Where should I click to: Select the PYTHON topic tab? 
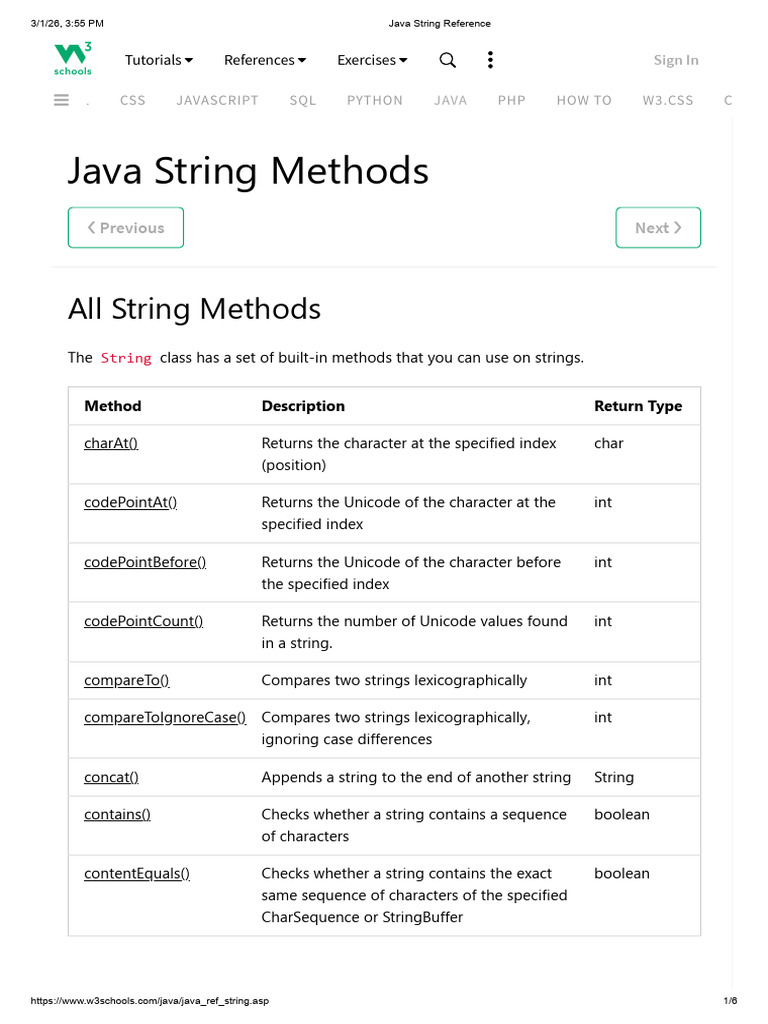[375, 100]
